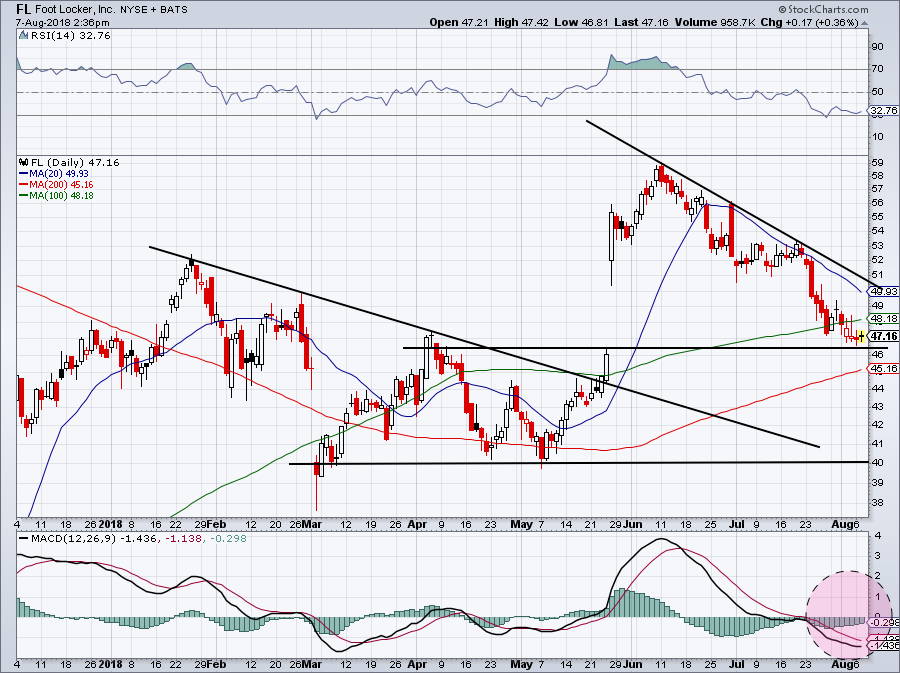The image size is (900, 673).
Task: Click the MA(200) 45.16 legend text
Action: pos(61,185)
